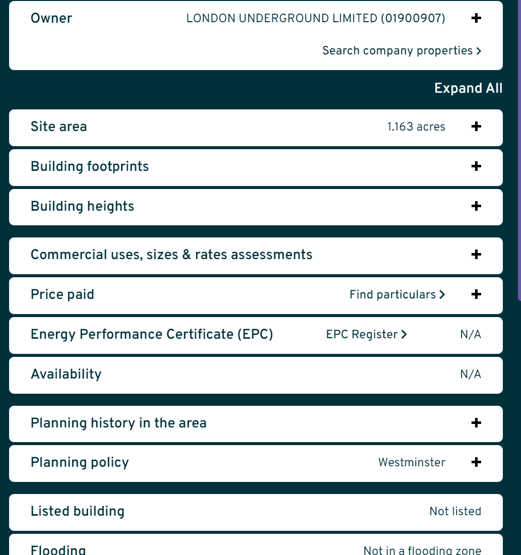Open Find particulars link
Image resolution: width=521 pixels, height=555 pixels.
tap(397, 294)
